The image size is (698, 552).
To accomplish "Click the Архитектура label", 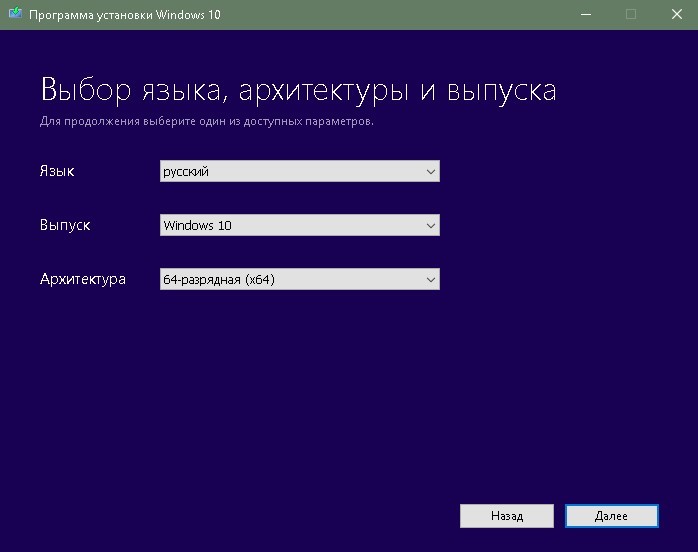I will (83, 279).
